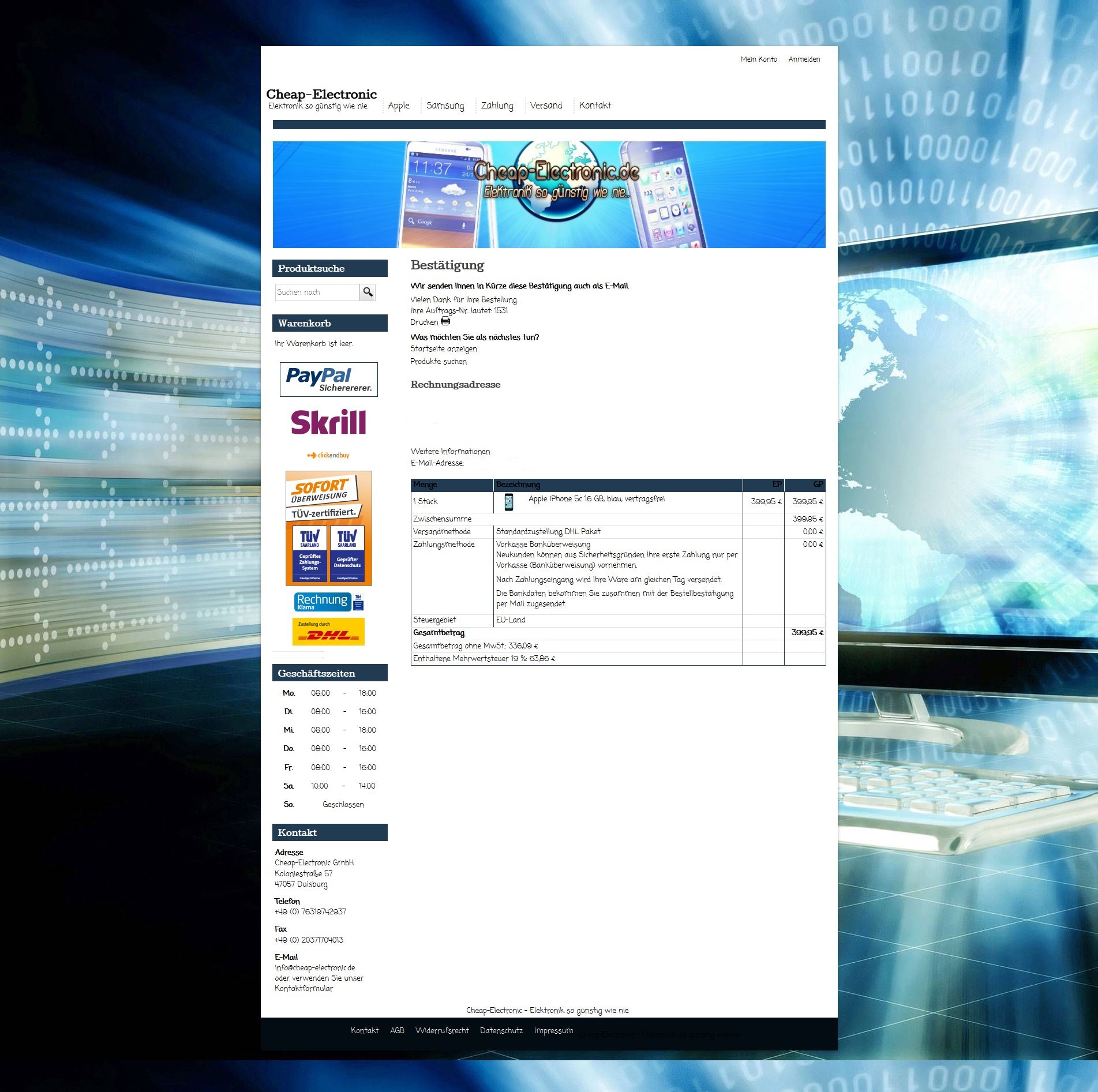This screenshot has width=1098, height=1092.
Task: Click 'Vorkasse Banküberweisung' text
Action: click(x=543, y=545)
